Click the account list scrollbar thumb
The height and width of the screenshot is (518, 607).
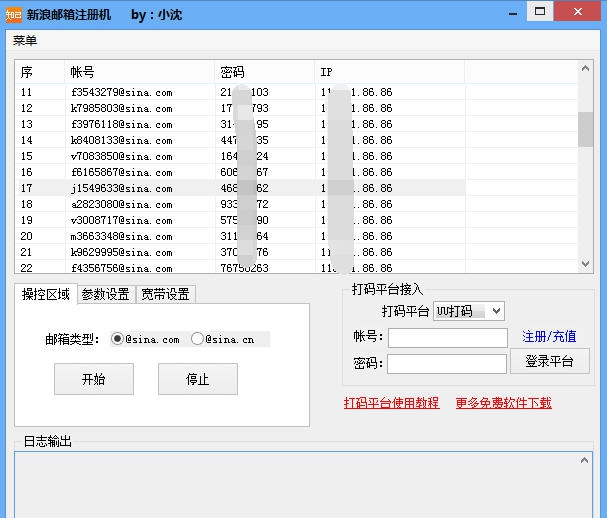[585, 129]
